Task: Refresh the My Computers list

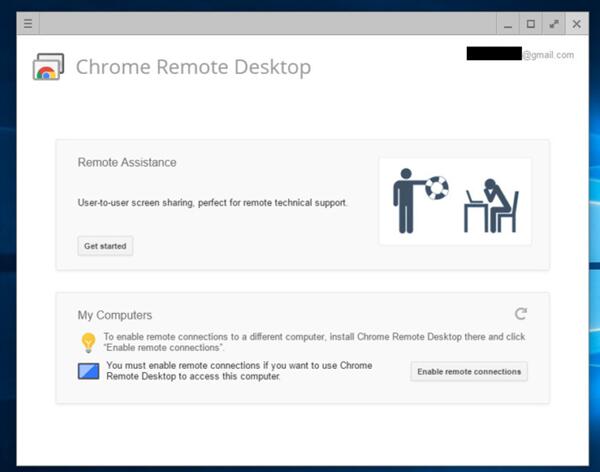Action: tap(520, 314)
